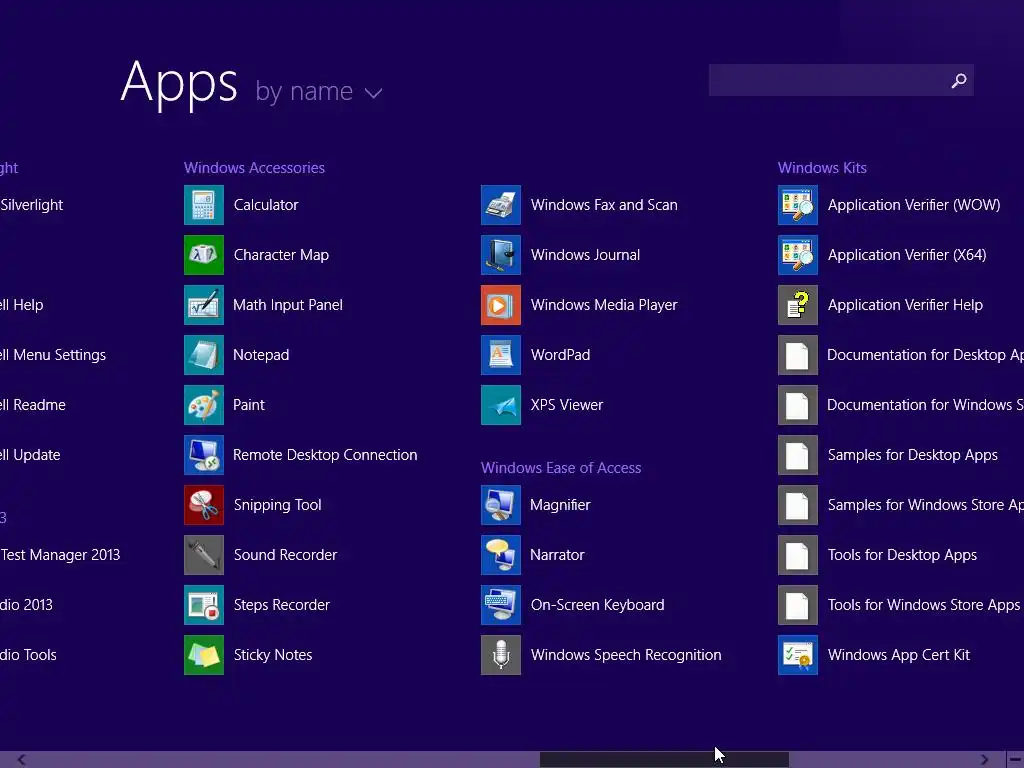Launch Remote Desktop Connection icon
The height and width of the screenshot is (768, 1024).
coord(204,455)
